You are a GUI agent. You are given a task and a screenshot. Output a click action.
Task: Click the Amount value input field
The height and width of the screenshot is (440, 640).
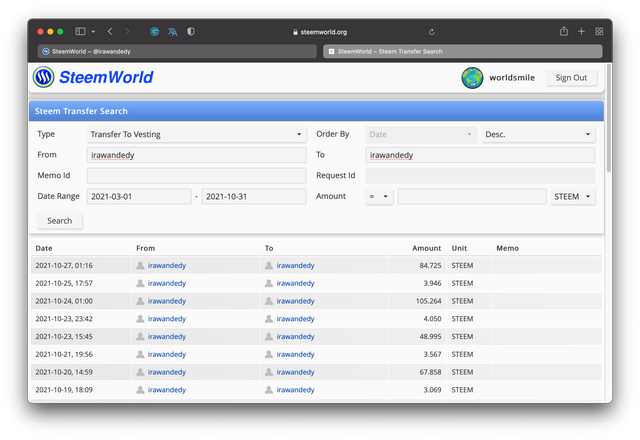coord(472,196)
